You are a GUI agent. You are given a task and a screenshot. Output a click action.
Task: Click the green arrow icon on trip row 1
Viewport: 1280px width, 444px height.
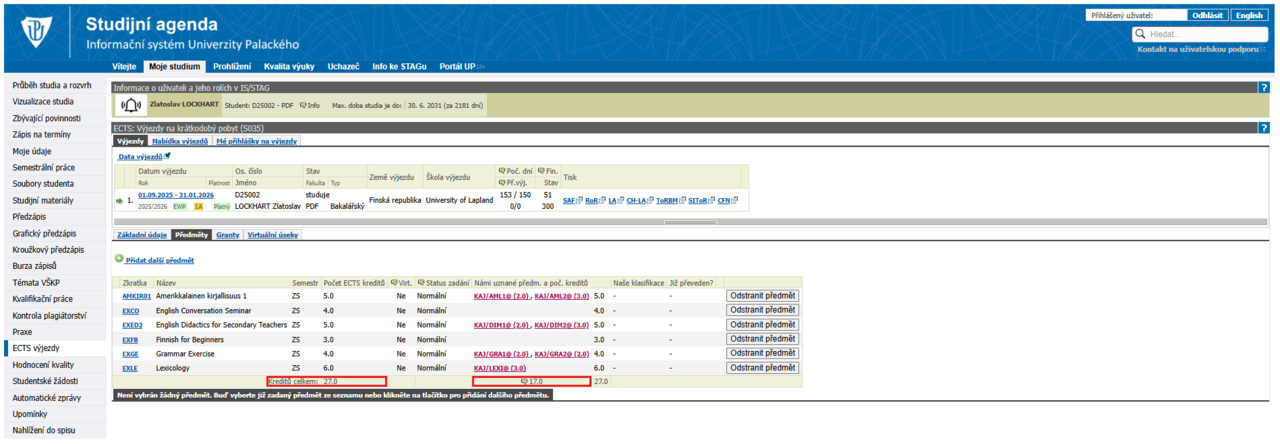[120, 201]
